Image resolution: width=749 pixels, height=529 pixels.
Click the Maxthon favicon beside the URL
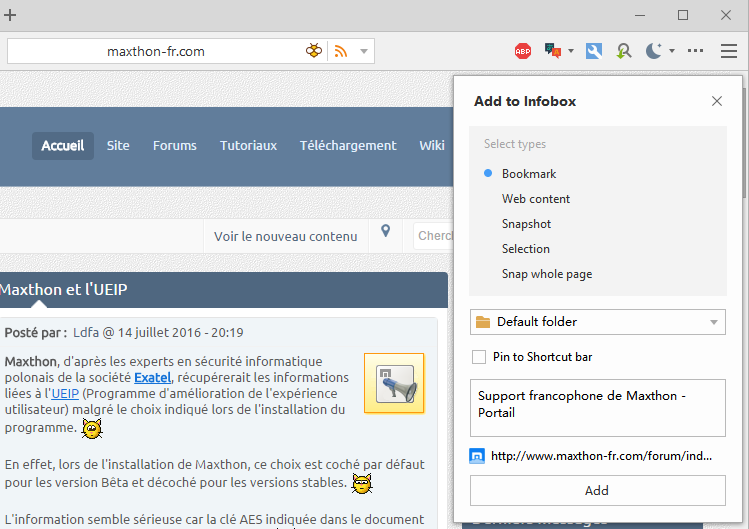point(477,456)
